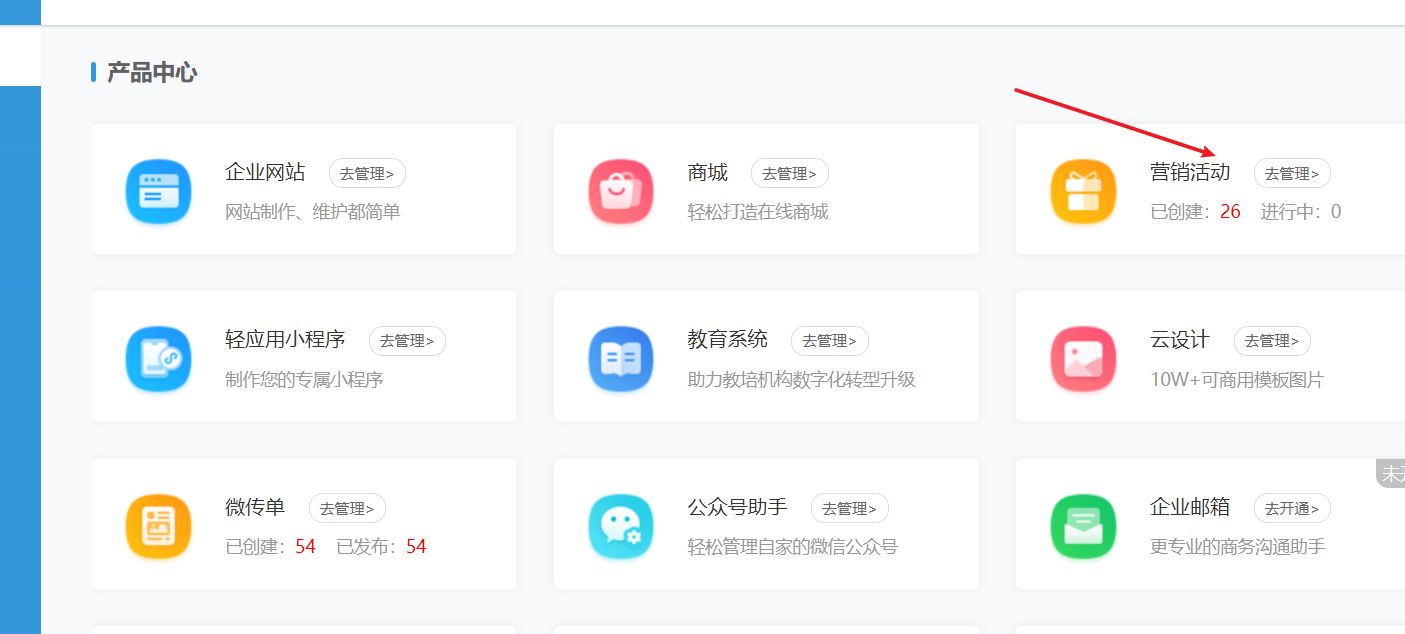Image resolution: width=1405 pixels, height=634 pixels.
Task: Click 去管理 on the 微传单 card
Action: coord(347,507)
